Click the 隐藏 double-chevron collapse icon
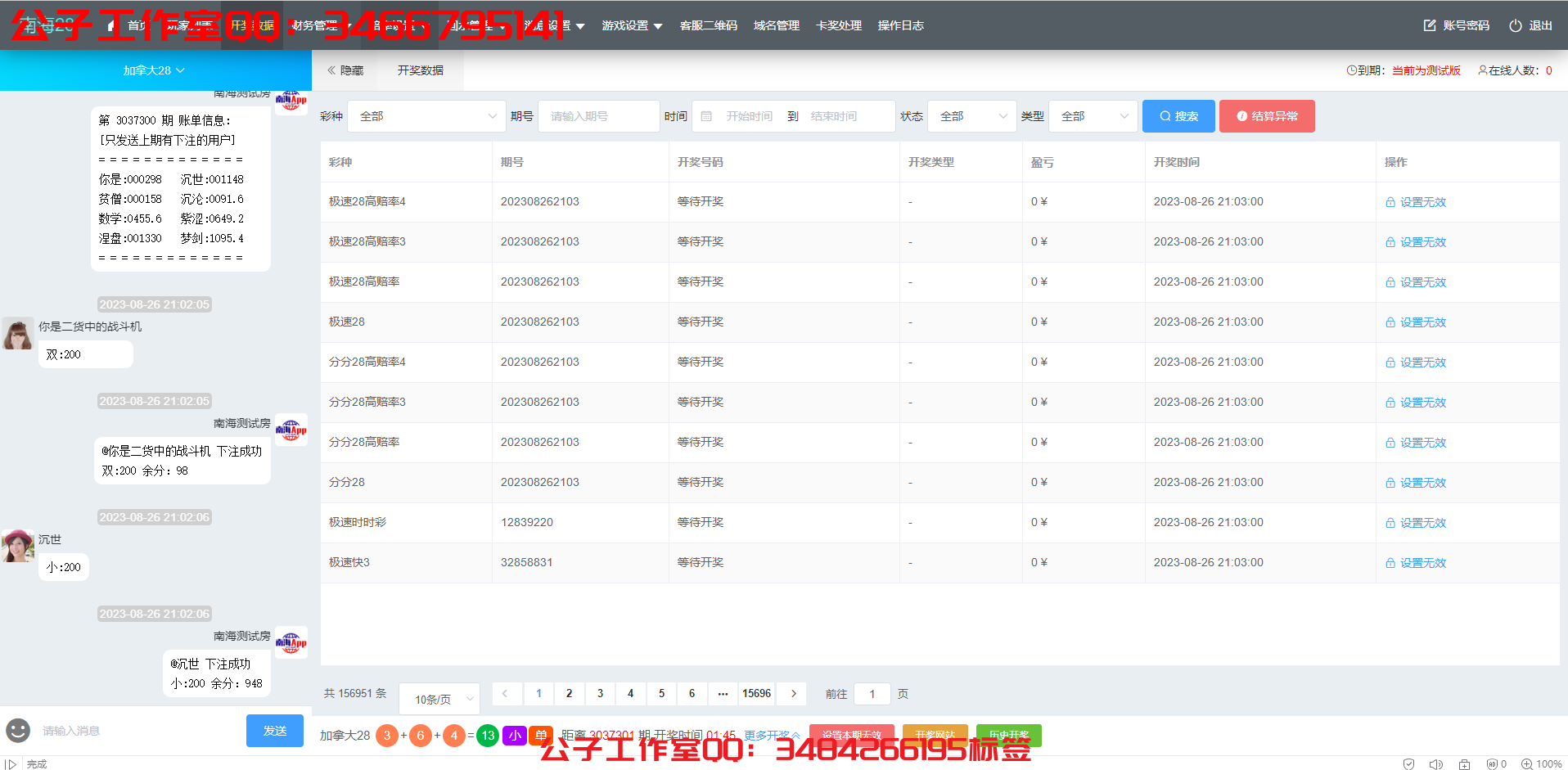 coord(331,70)
